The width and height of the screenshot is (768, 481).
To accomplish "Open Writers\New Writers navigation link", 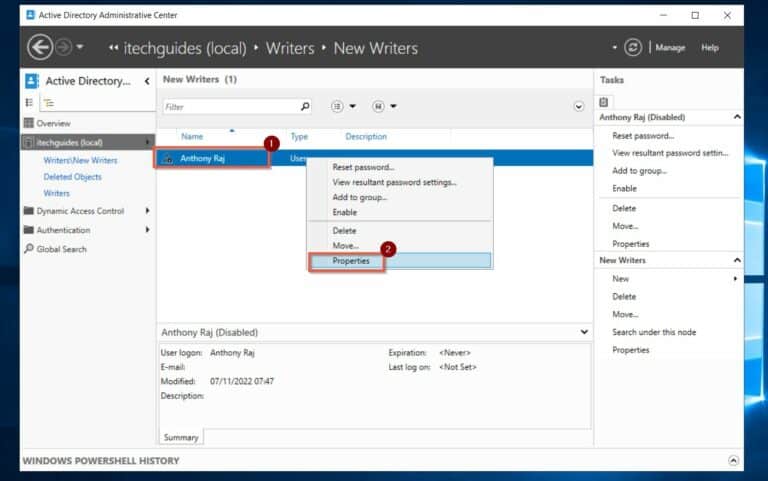I will pos(80,160).
